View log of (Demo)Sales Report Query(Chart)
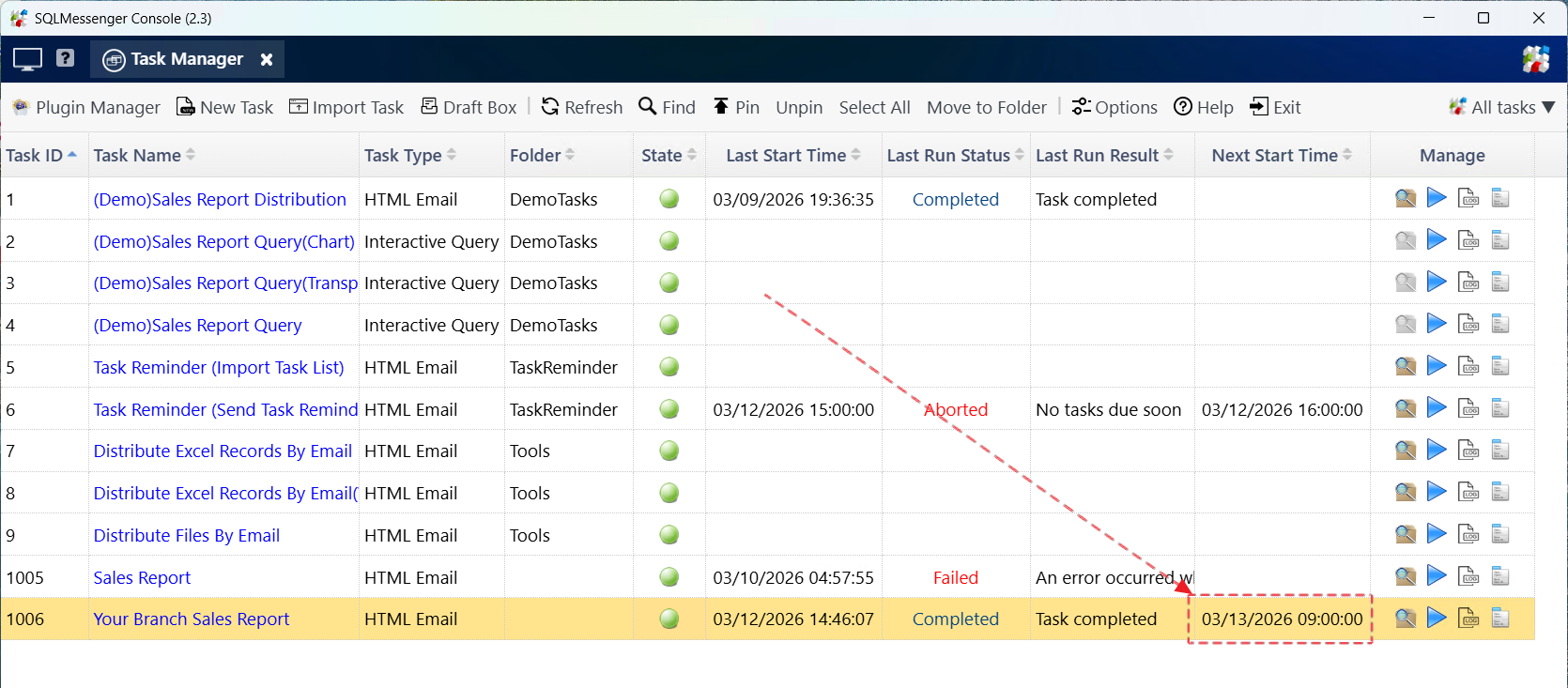Screen dimensions: 1568x688 (1468, 240)
